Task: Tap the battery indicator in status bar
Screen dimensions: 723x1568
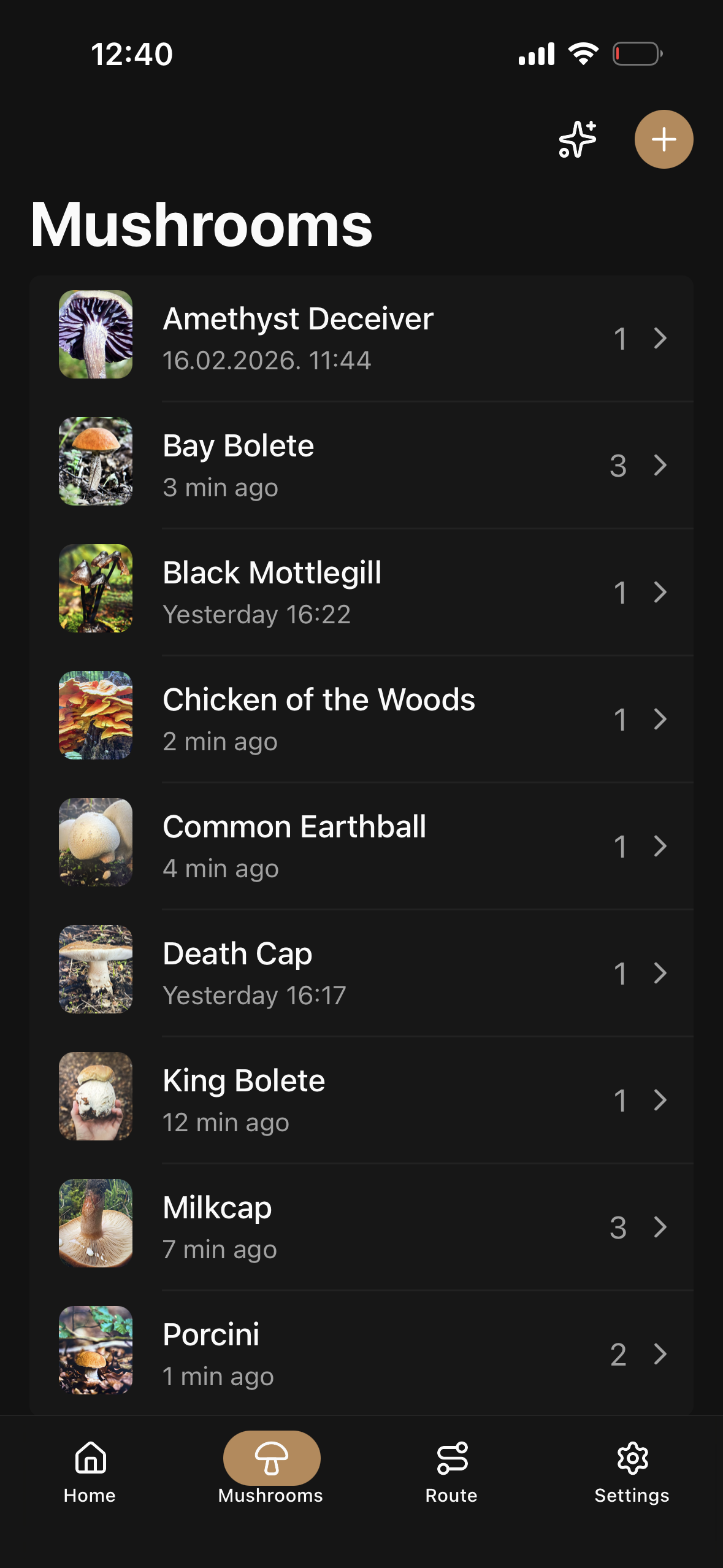Action: pyautogui.click(x=637, y=54)
